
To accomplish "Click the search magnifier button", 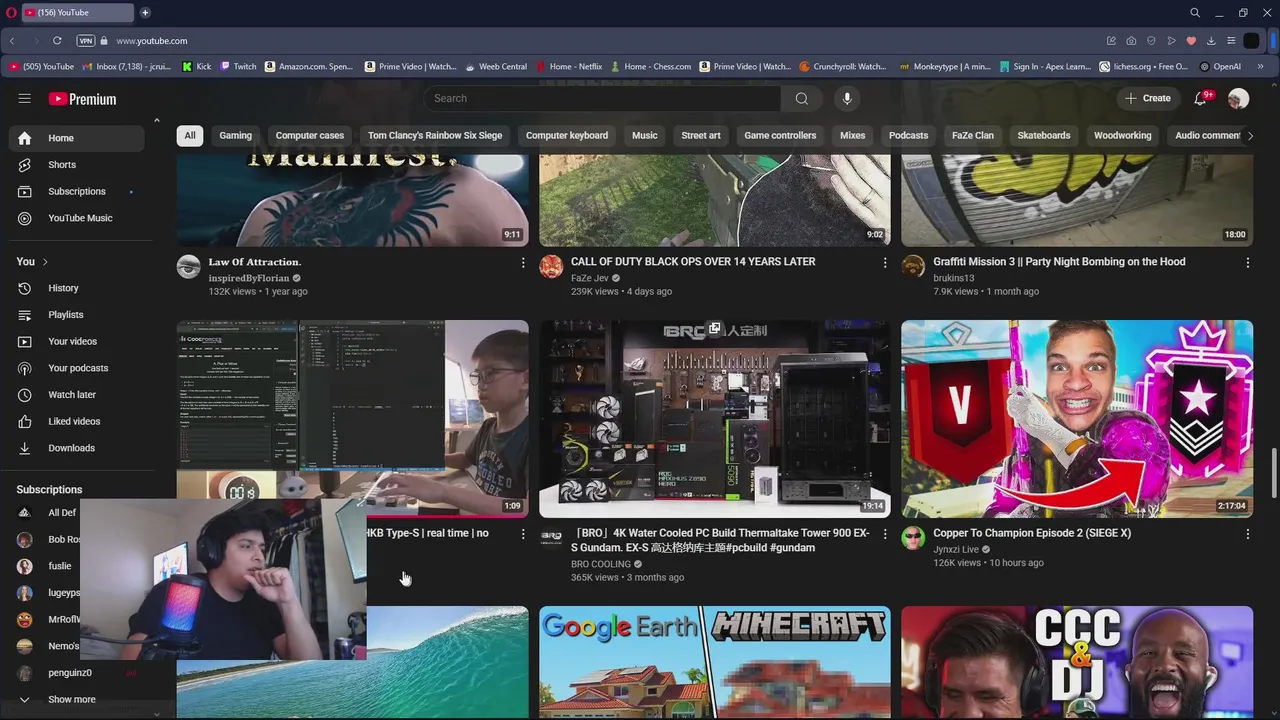I will click(801, 98).
